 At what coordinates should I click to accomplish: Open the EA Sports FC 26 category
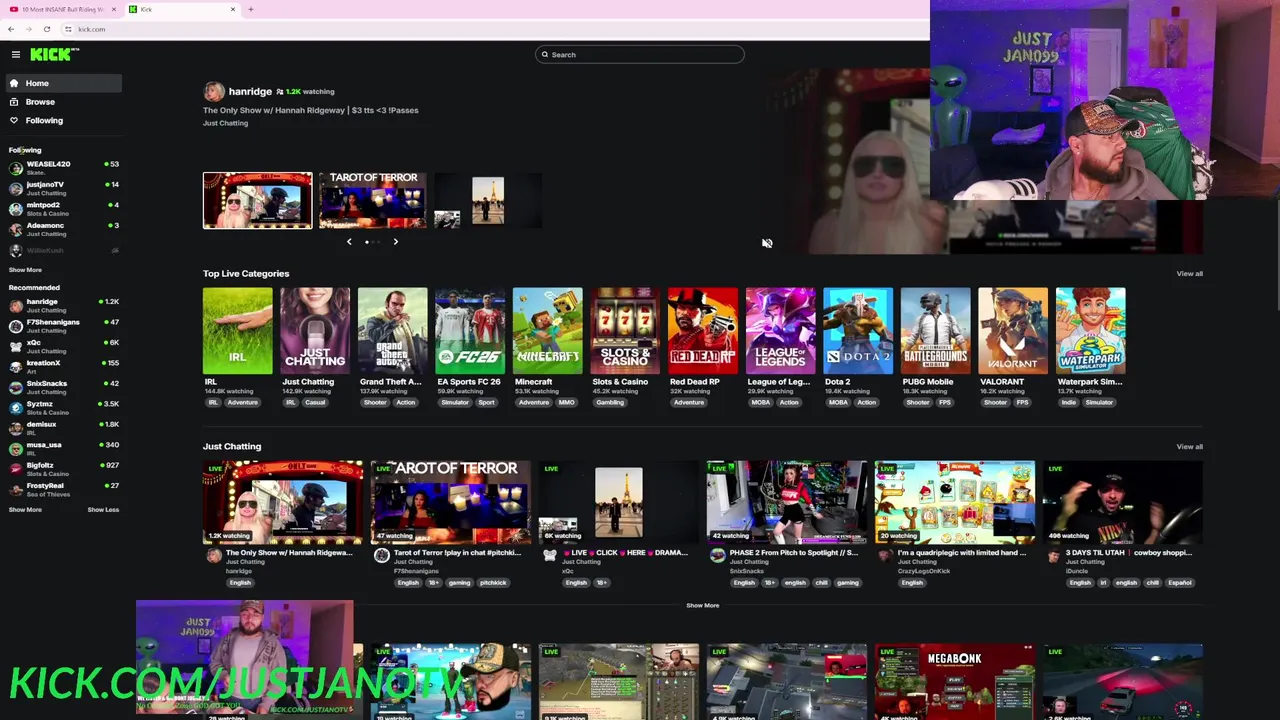tap(470, 331)
